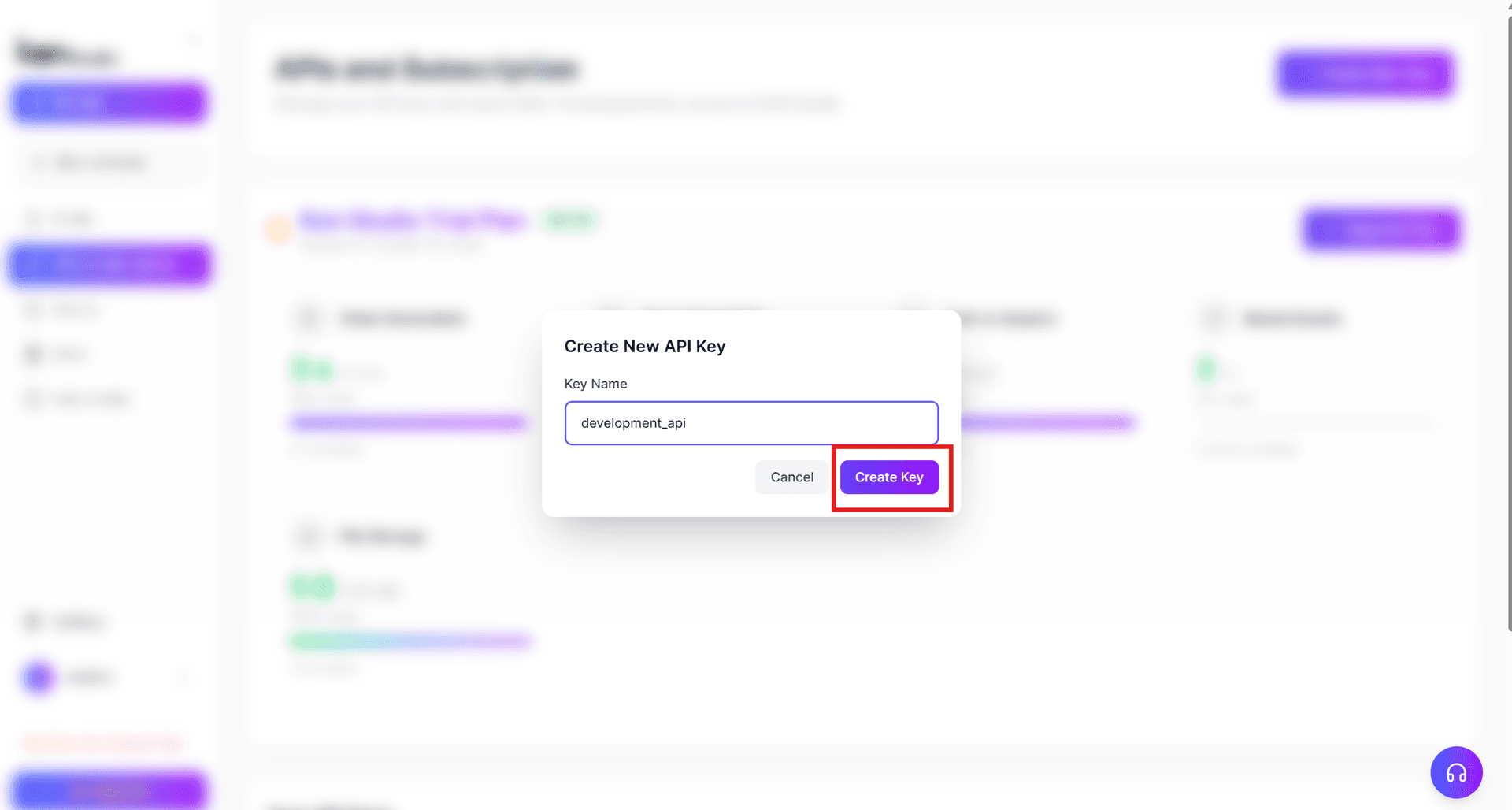Click the icon in the bottom storage card
The height and width of the screenshot is (810, 1512).
(x=309, y=535)
